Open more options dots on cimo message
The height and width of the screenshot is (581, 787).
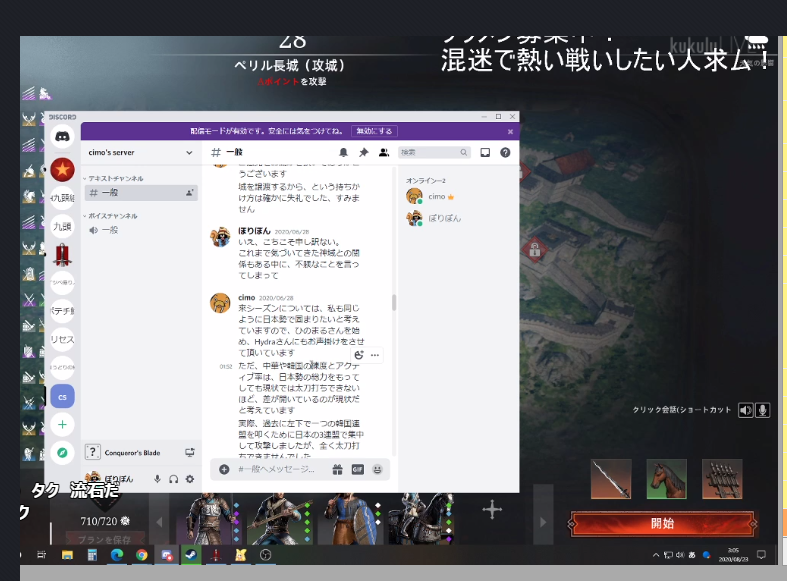pyautogui.click(x=375, y=355)
